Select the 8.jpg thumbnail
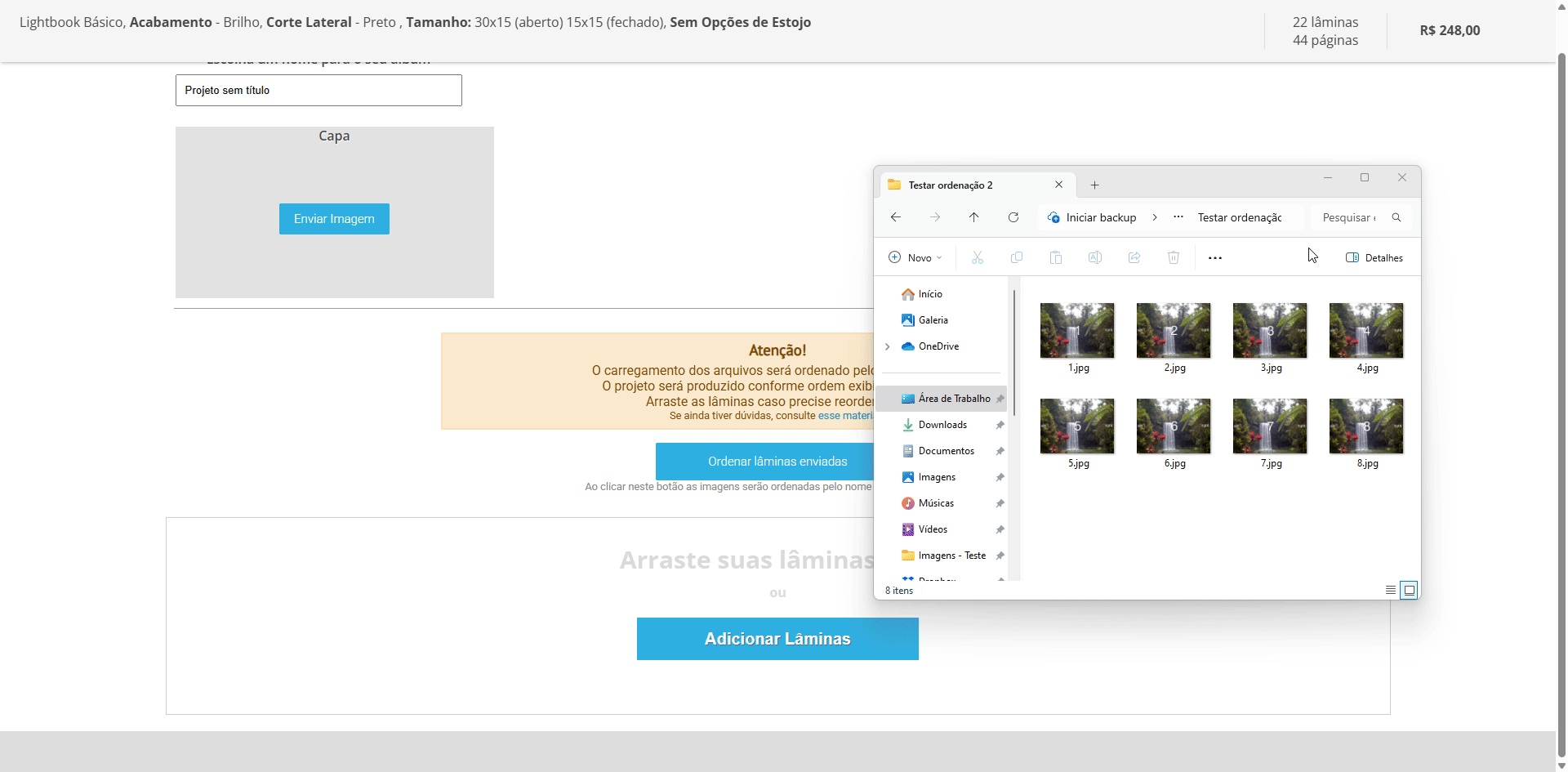 (x=1366, y=426)
